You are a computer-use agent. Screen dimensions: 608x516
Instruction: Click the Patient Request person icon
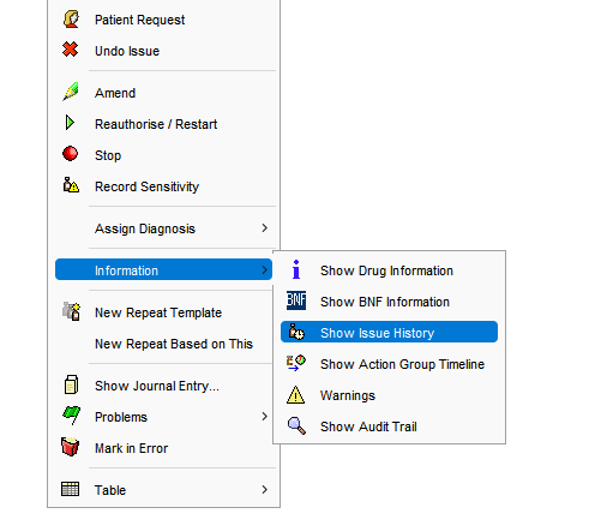[x=71, y=19]
